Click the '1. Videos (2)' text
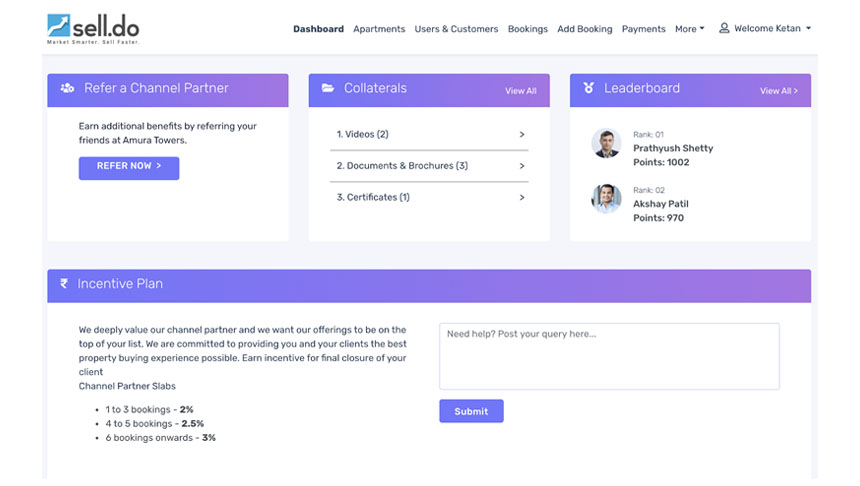The image size is (860, 486). point(363,134)
